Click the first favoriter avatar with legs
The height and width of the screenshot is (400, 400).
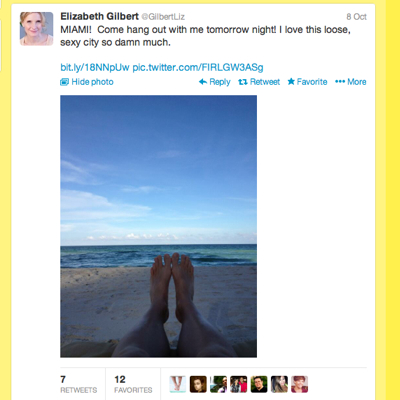pos(178,384)
